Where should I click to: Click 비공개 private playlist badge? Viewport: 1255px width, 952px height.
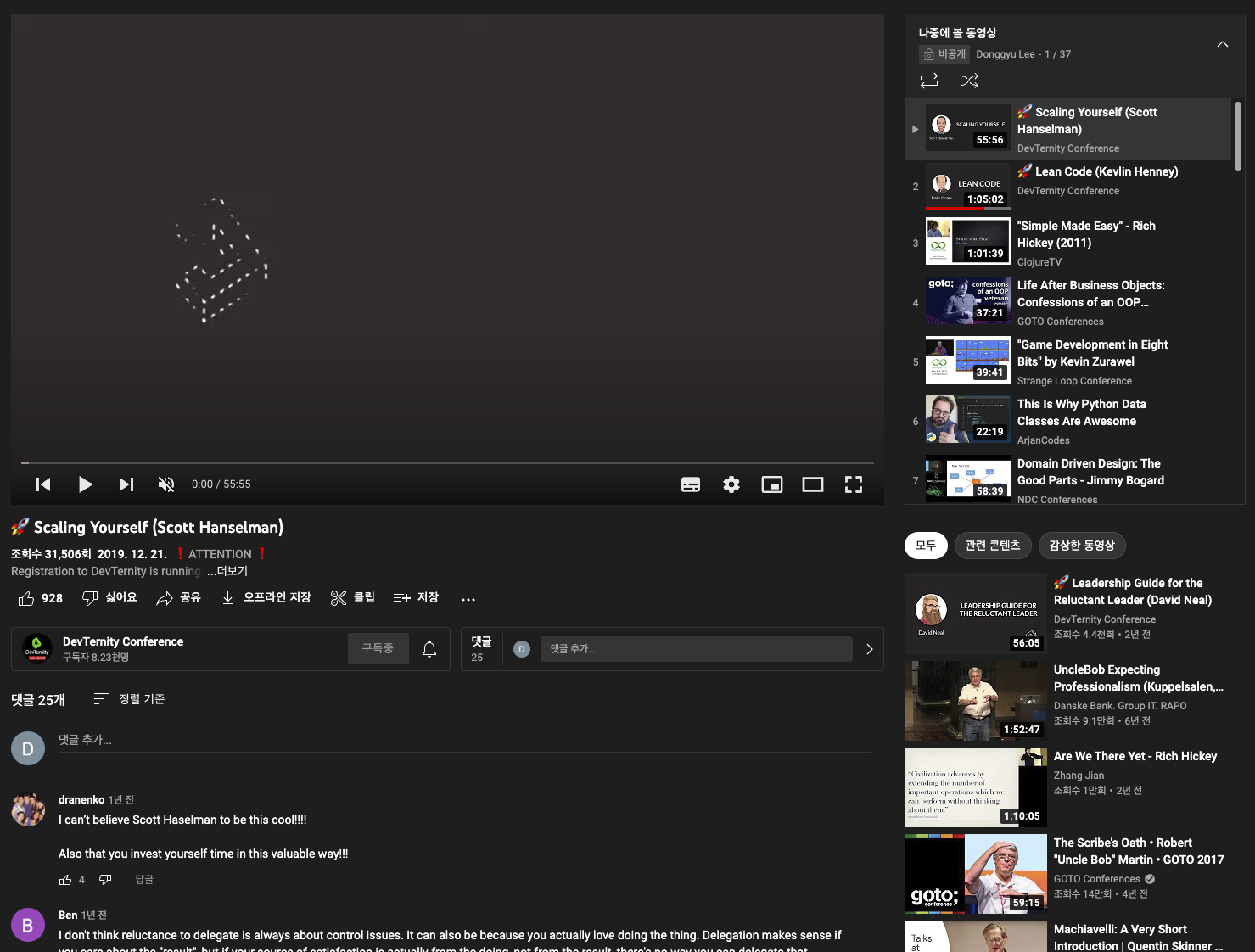pyautogui.click(x=944, y=54)
